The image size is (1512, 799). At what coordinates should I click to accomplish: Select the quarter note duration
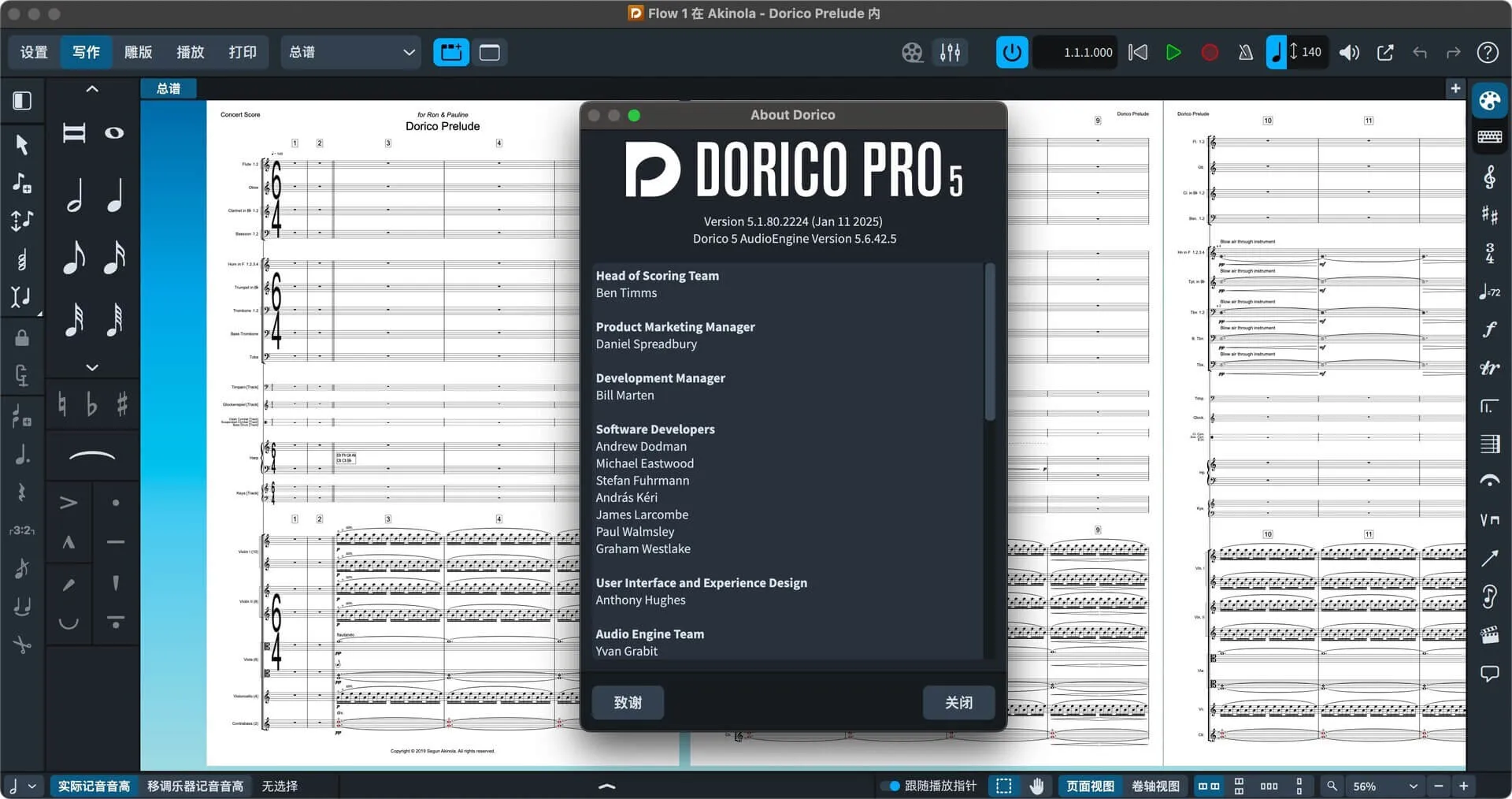click(115, 195)
